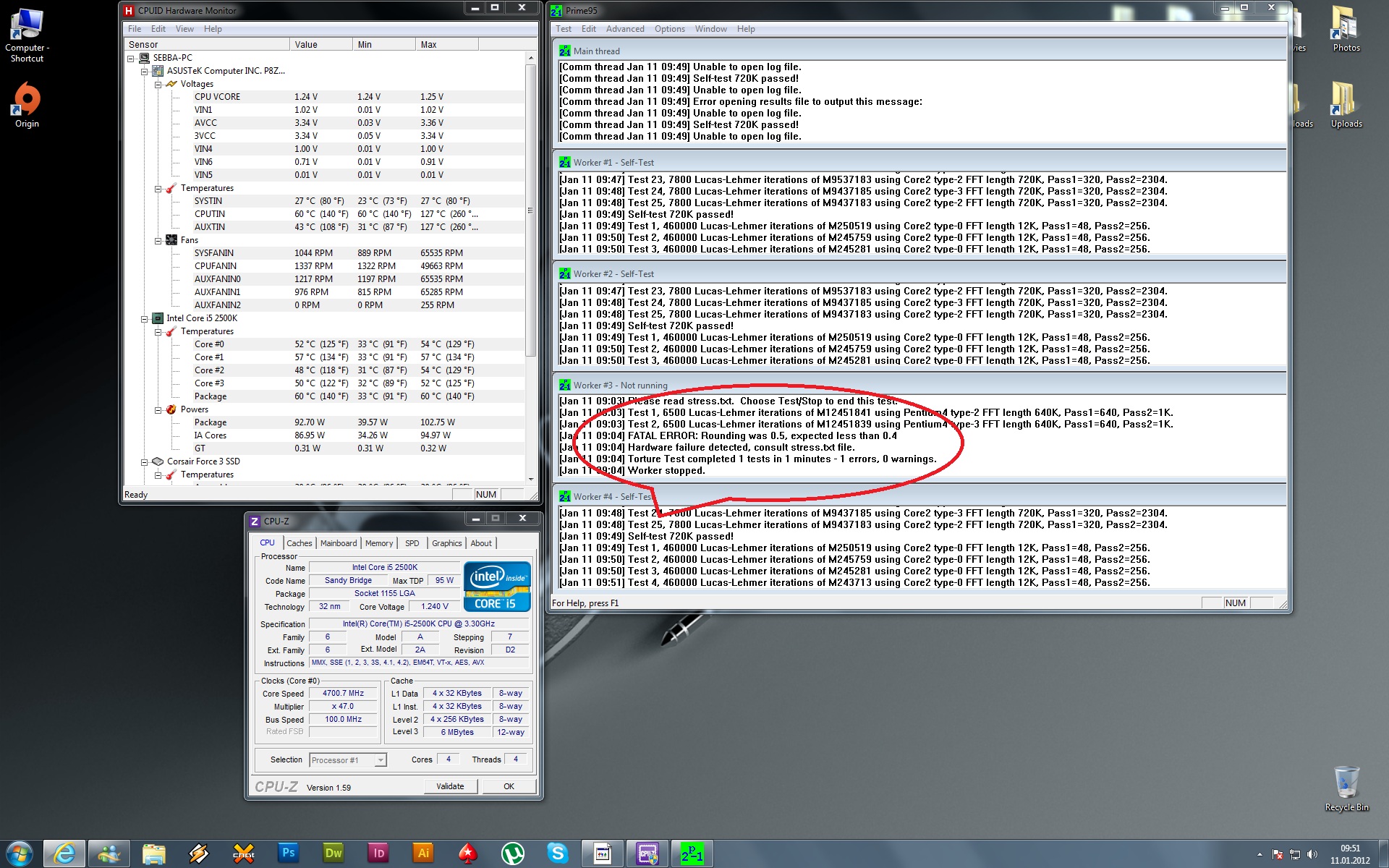Collapse Corsair Force 3 SSD node

tap(145, 461)
